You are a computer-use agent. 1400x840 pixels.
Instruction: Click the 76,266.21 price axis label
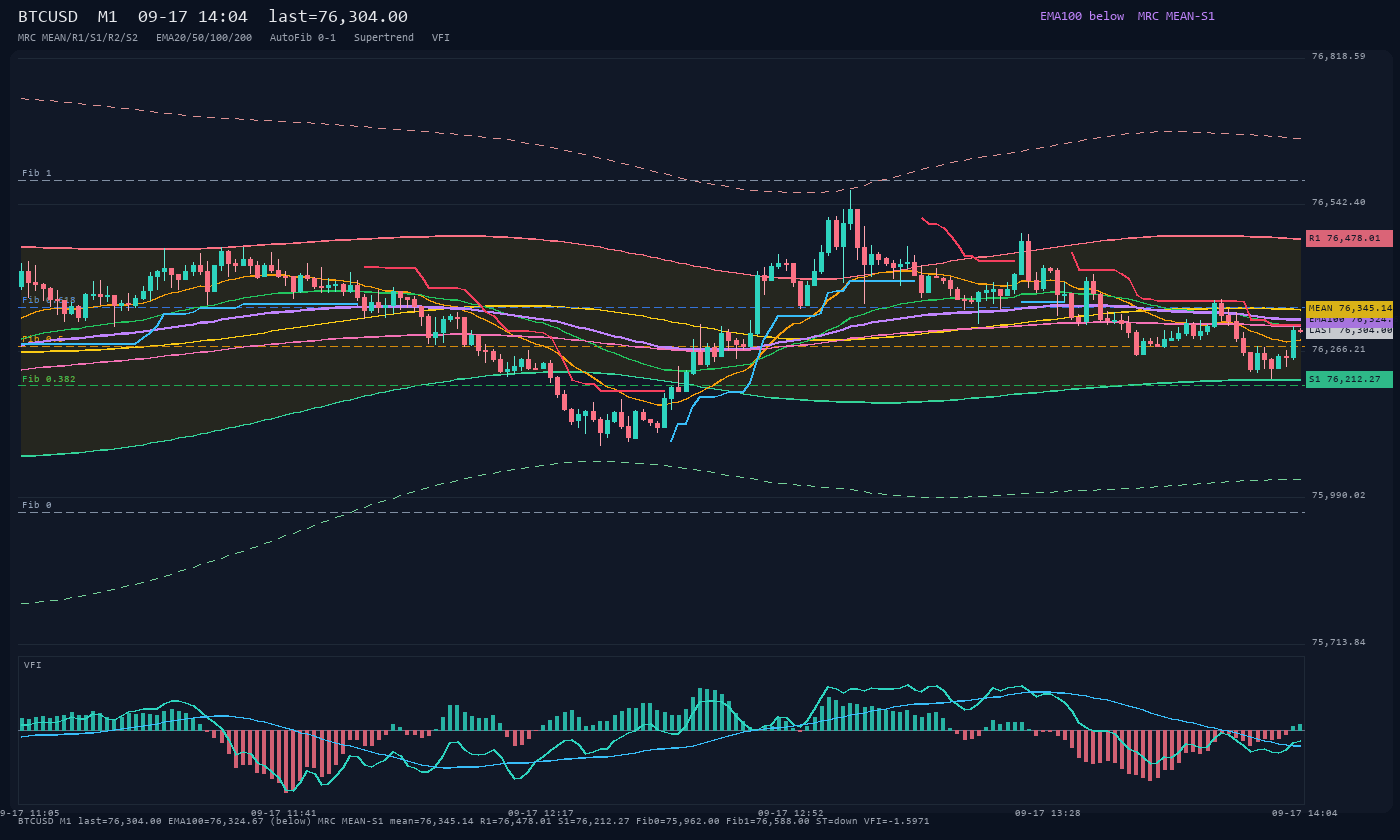tap(1338, 350)
